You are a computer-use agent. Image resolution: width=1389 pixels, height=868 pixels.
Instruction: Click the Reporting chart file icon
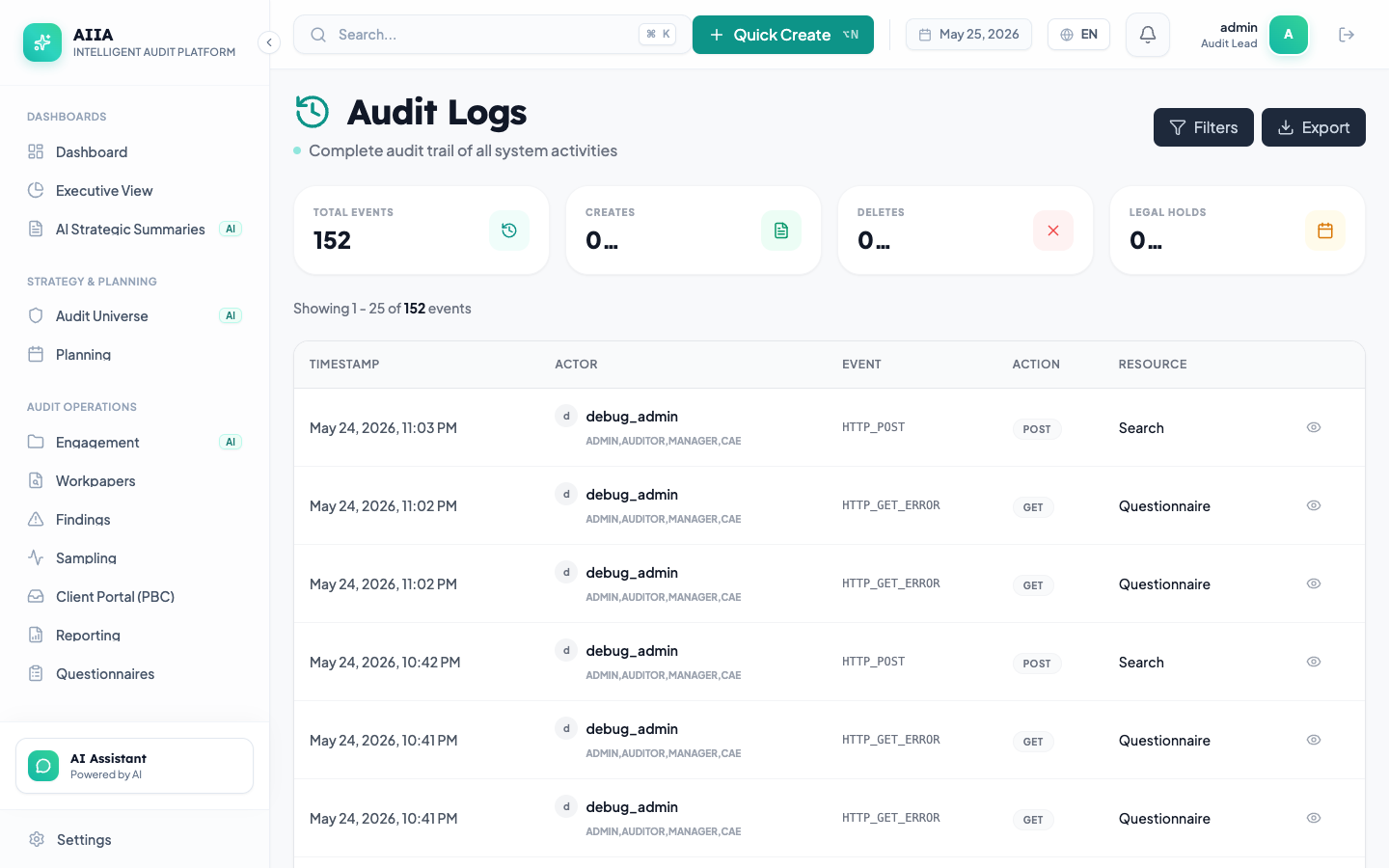tap(36, 635)
